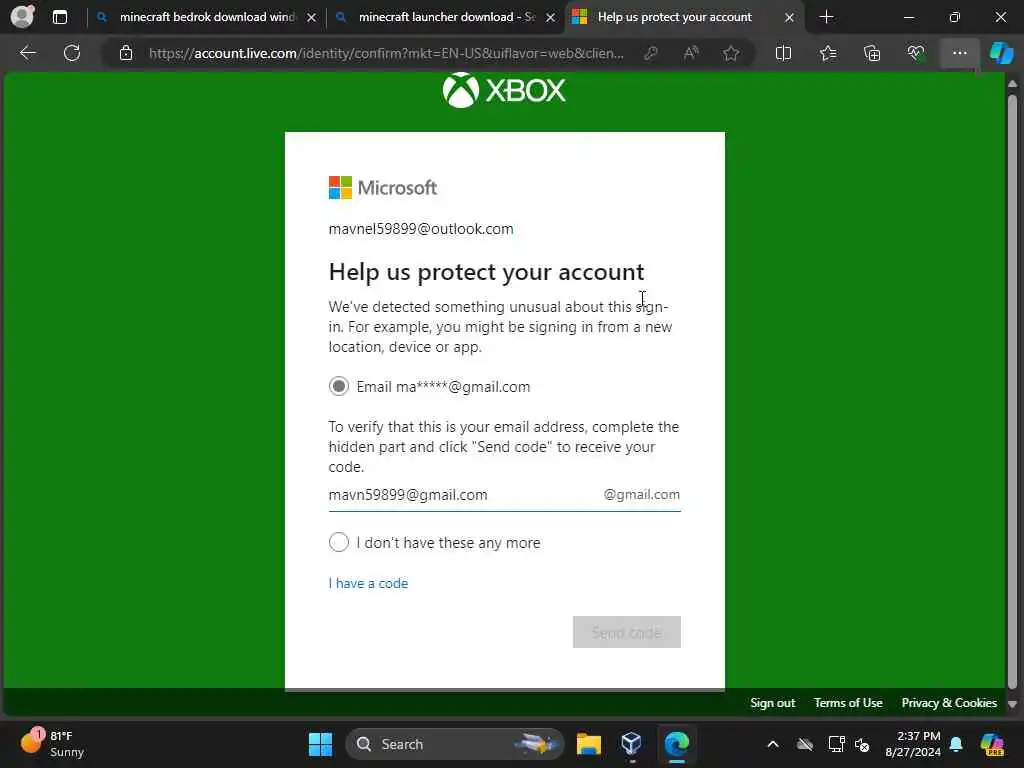Open the tab actions menu icon
1024x768 pixels.
[x=59, y=17]
